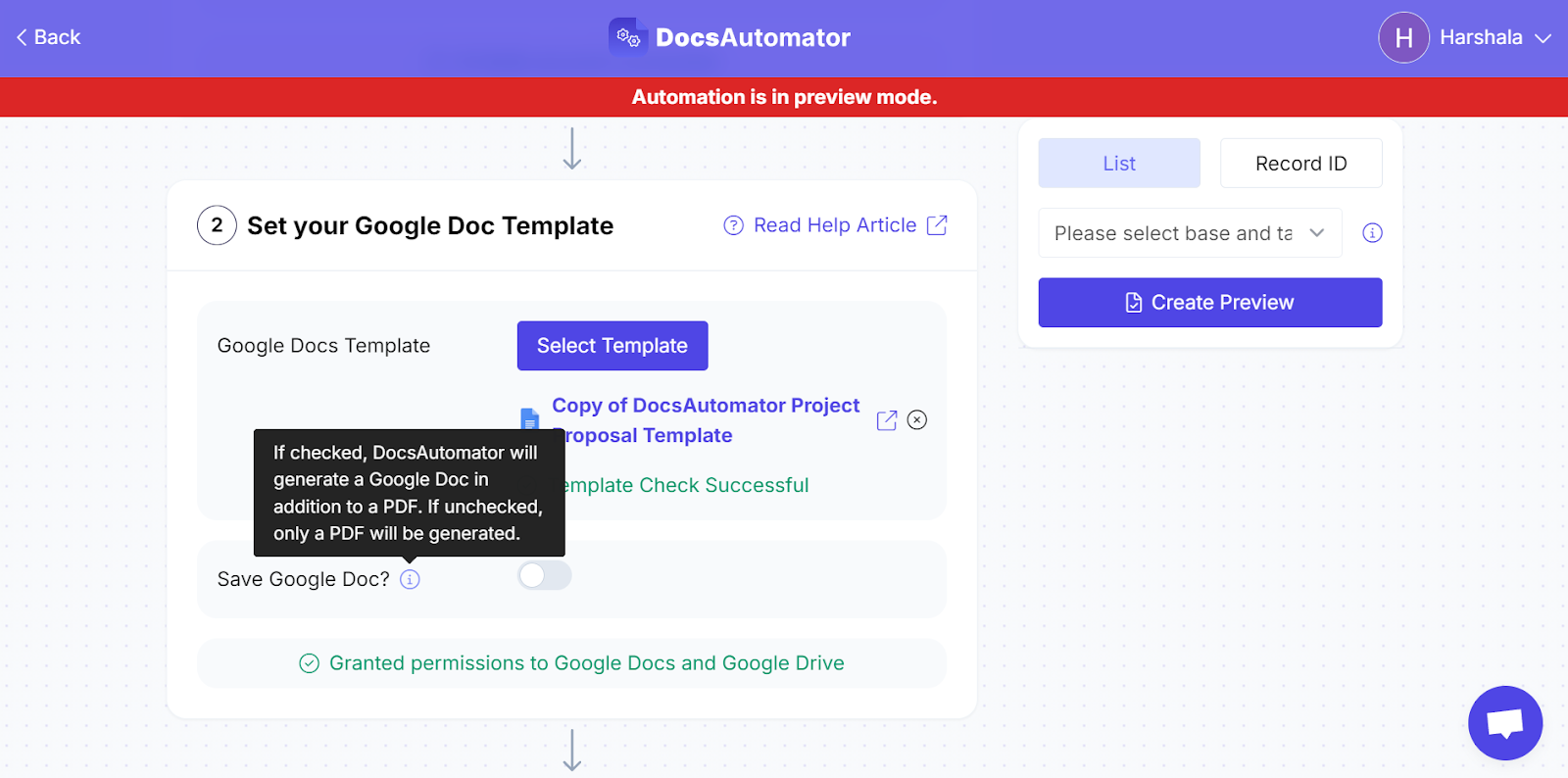This screenshot has width=1568, height=778.
Task: Click the green permissions checkmark icon
Action: tap(309, 663)
